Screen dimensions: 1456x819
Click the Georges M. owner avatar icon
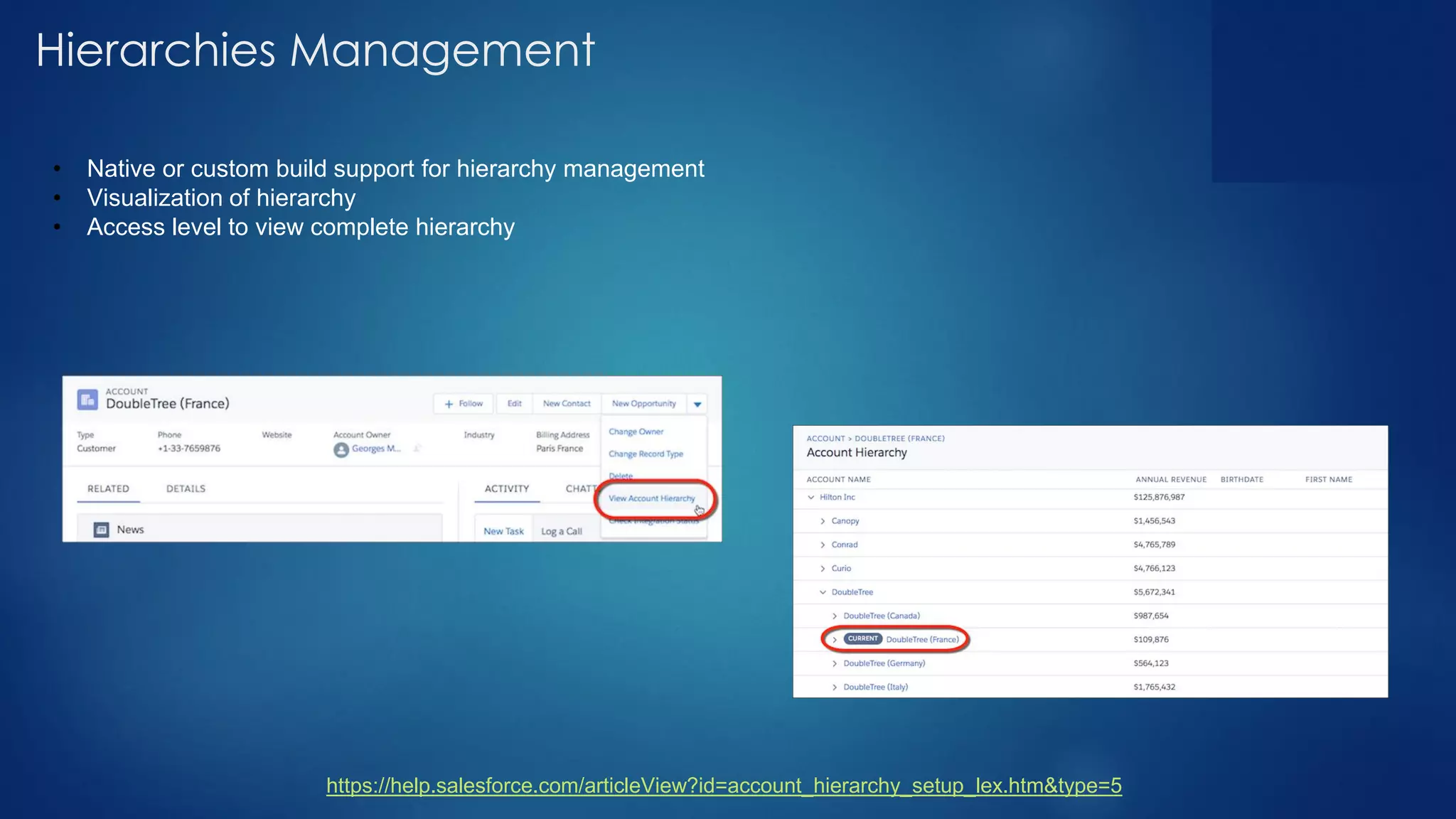click(x=341, y=449)
